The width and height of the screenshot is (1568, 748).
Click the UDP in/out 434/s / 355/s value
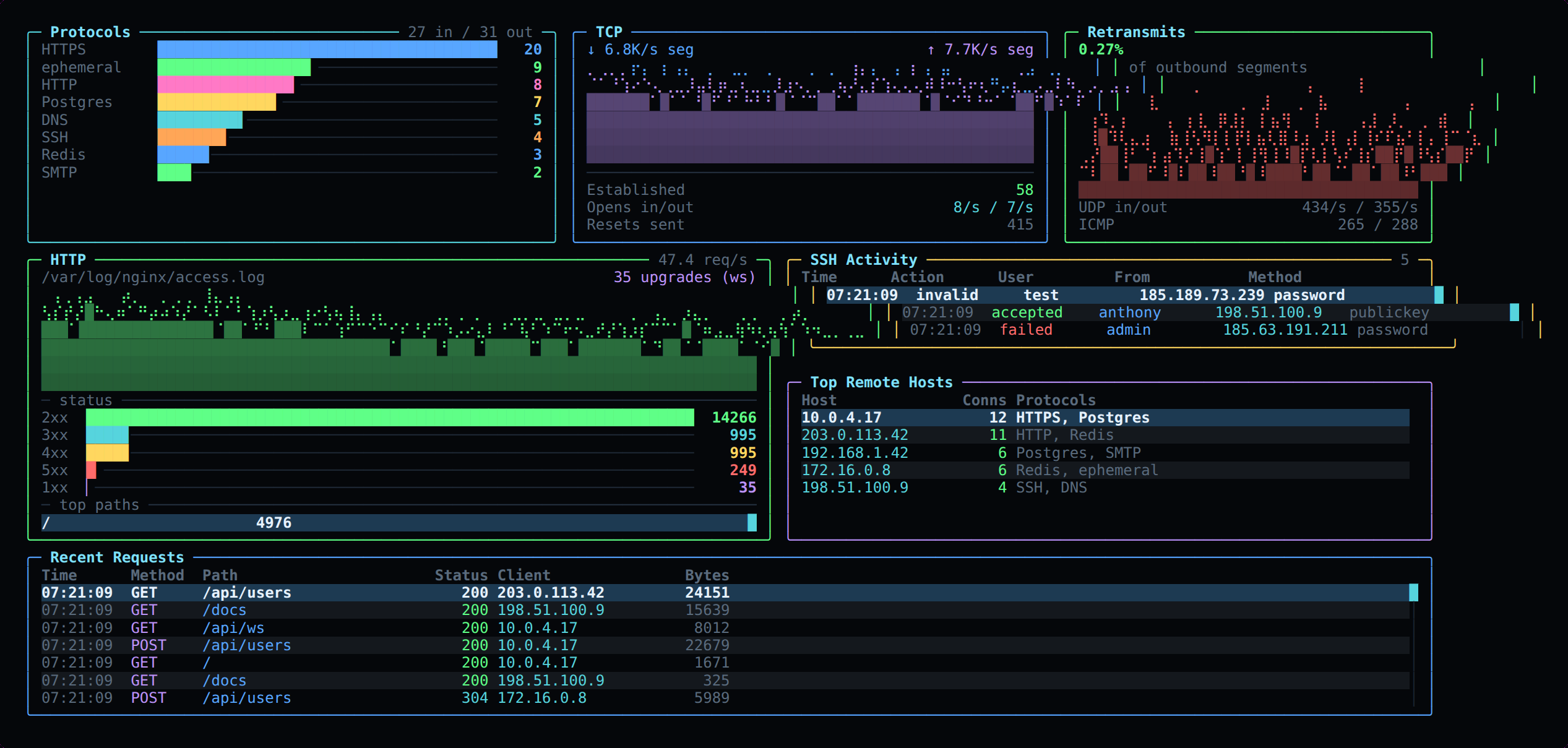click(x=1360, y=207)
